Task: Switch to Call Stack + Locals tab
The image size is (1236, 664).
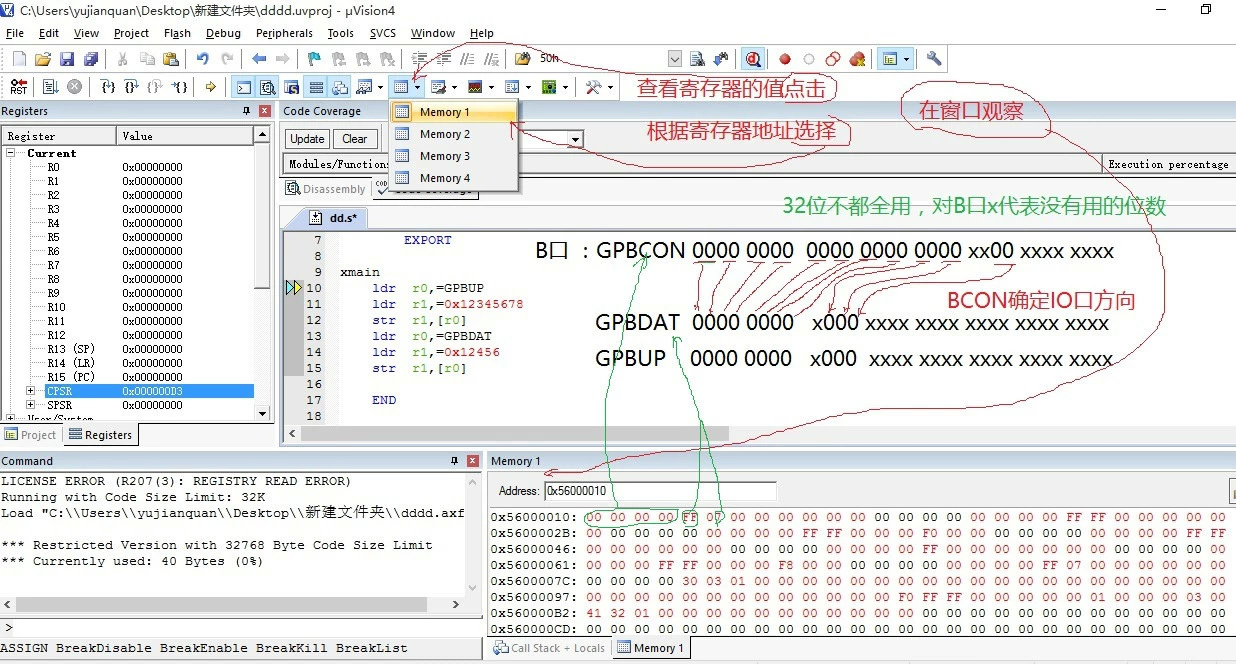Action: point(550,648)
